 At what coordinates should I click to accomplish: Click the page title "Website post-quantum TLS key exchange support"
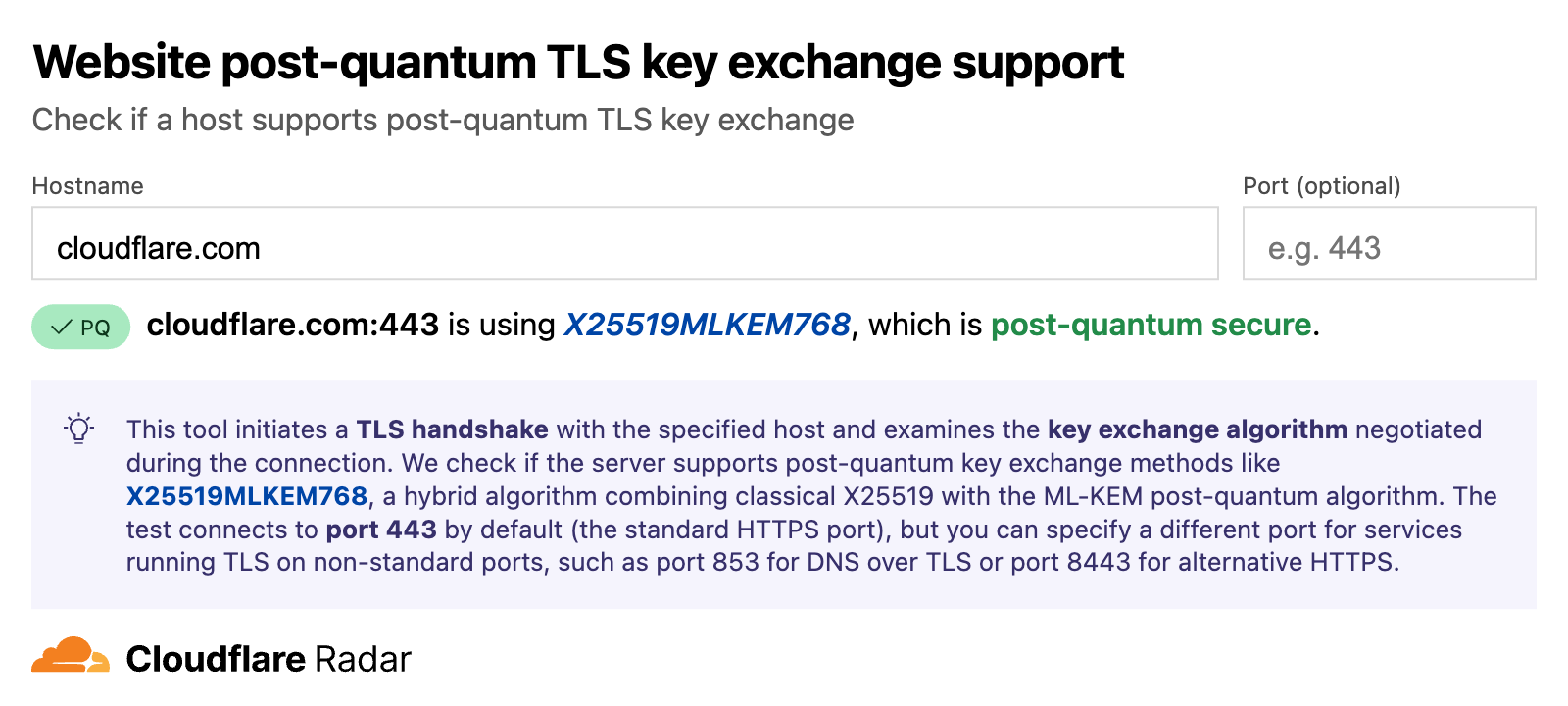pos(578,63)
